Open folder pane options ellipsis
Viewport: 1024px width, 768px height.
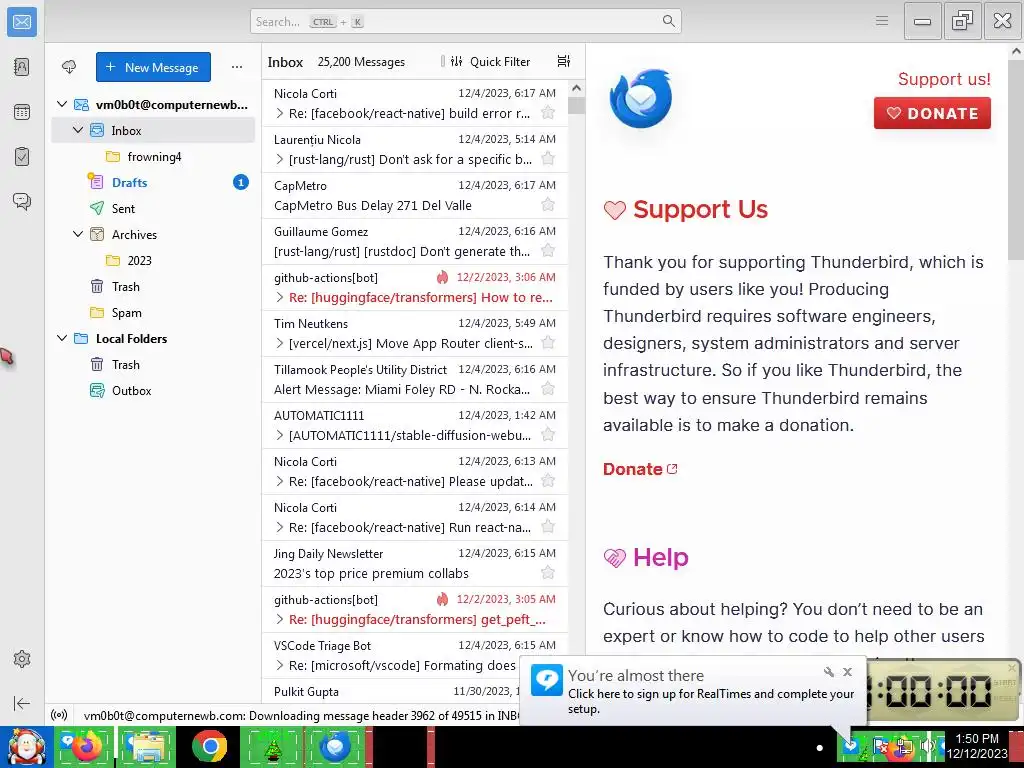tap(237, 67)
